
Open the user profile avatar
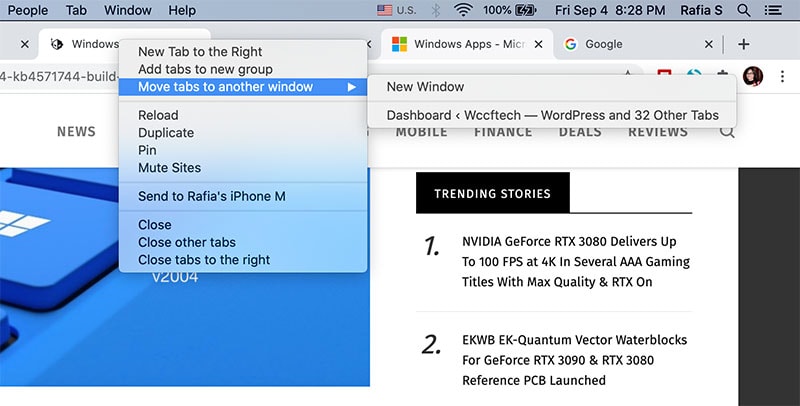(x=753, y=77)
